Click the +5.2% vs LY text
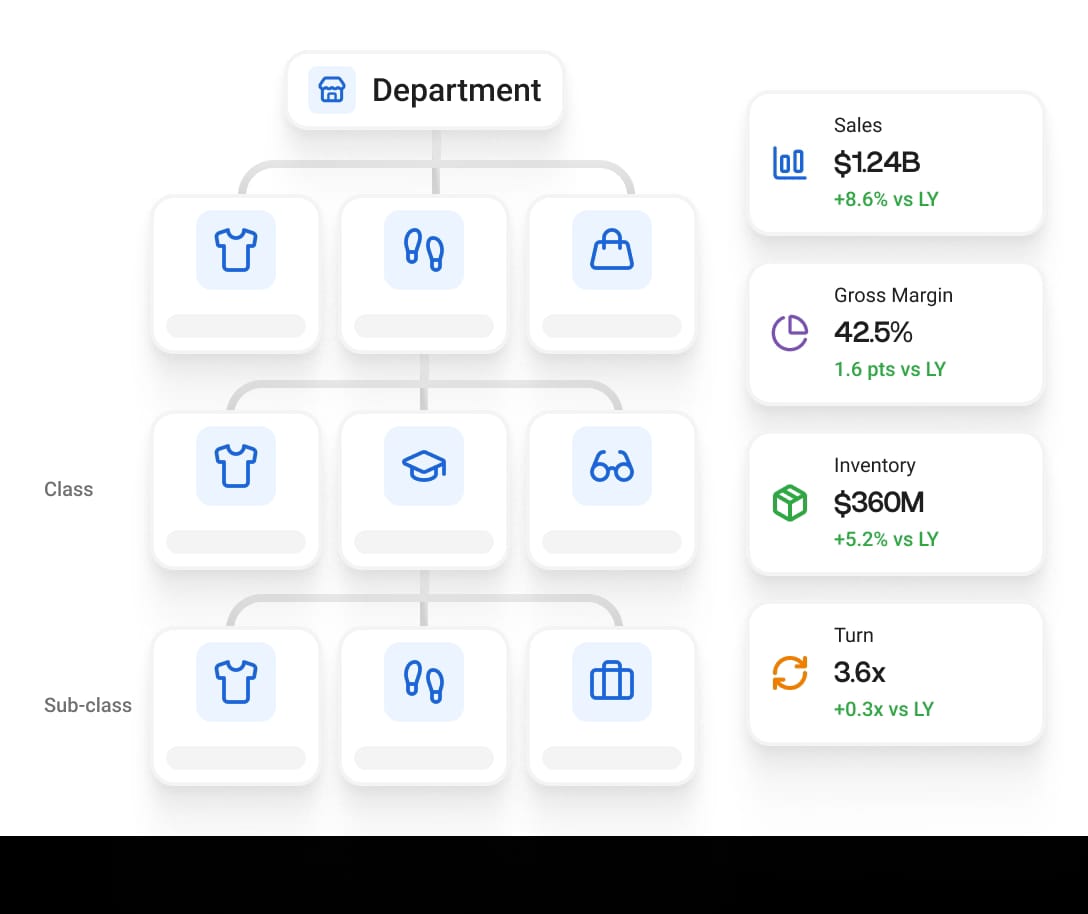1088x914 pixels. (x=886, y=539)
